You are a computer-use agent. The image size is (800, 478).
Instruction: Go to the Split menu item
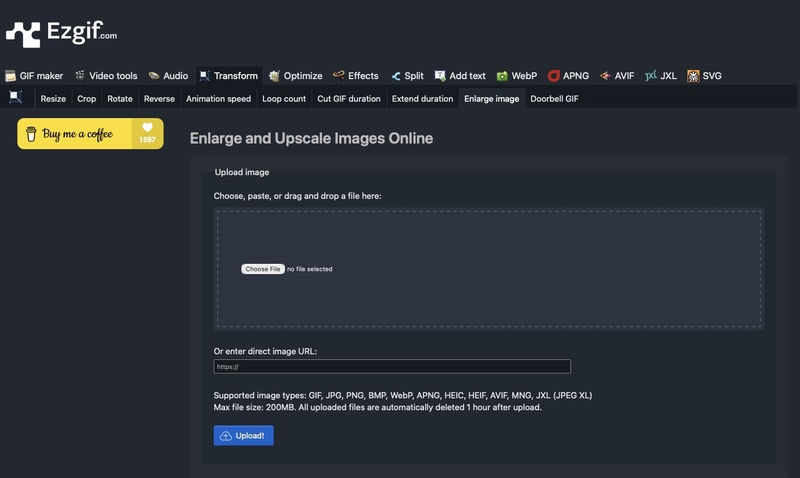click(407, 76)
